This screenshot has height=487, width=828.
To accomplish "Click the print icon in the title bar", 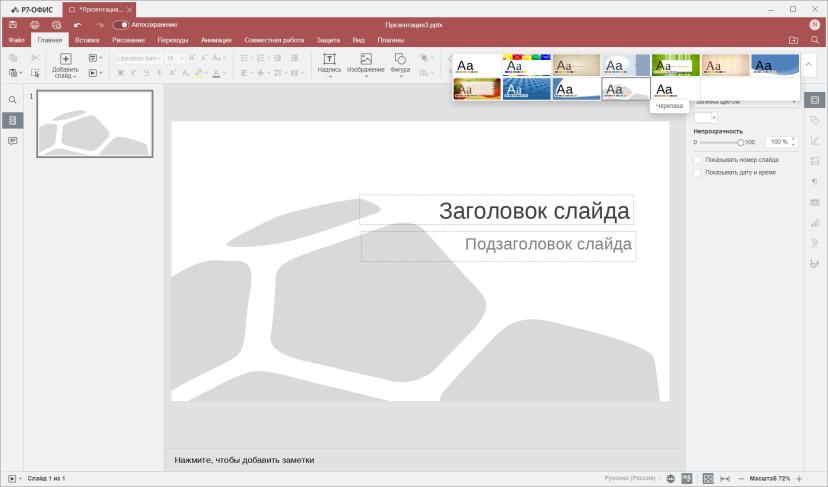I will [35, 25].
